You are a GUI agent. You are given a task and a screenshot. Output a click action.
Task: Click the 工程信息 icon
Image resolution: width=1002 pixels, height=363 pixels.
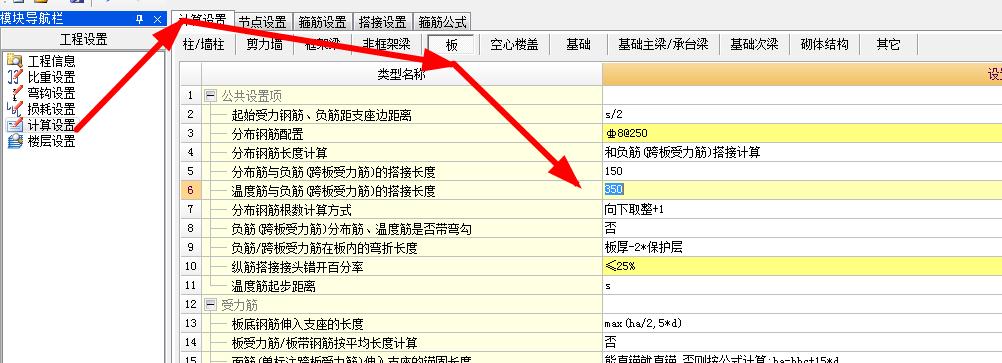tap(15, 61)
